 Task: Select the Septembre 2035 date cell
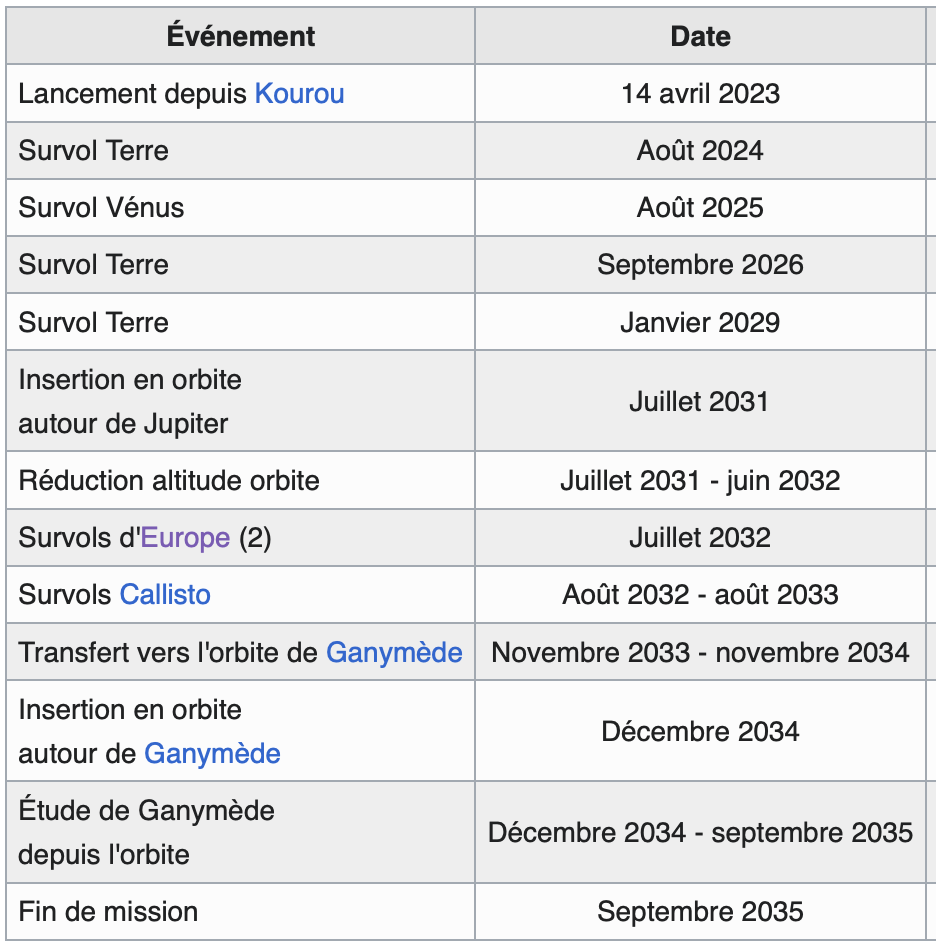(x=700, y=912)
